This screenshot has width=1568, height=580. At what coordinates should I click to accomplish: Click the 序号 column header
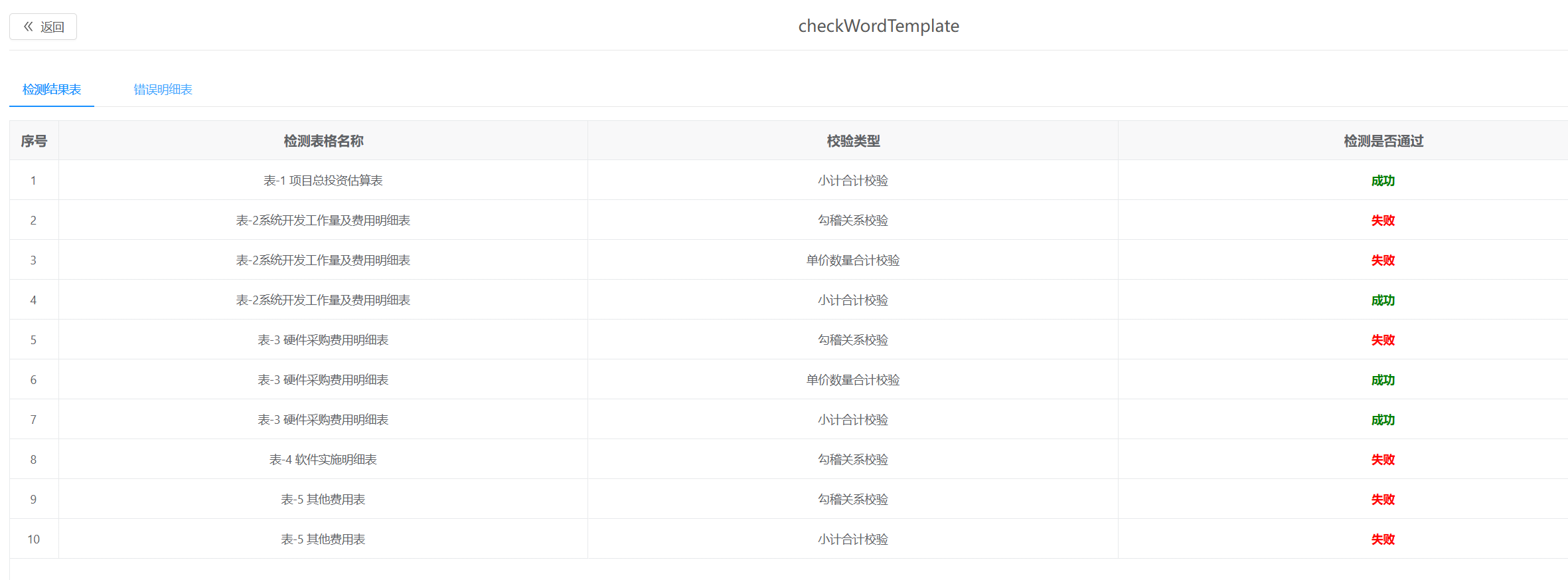coord(34,141)
